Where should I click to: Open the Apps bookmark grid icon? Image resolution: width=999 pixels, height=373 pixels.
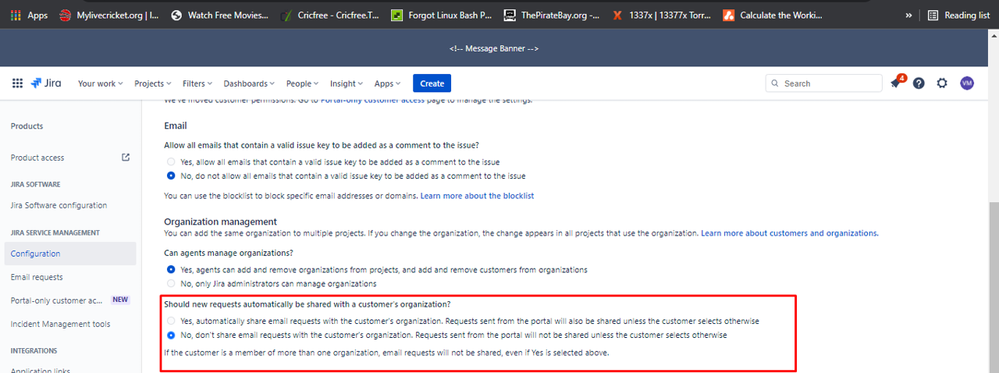coord(29,15)
